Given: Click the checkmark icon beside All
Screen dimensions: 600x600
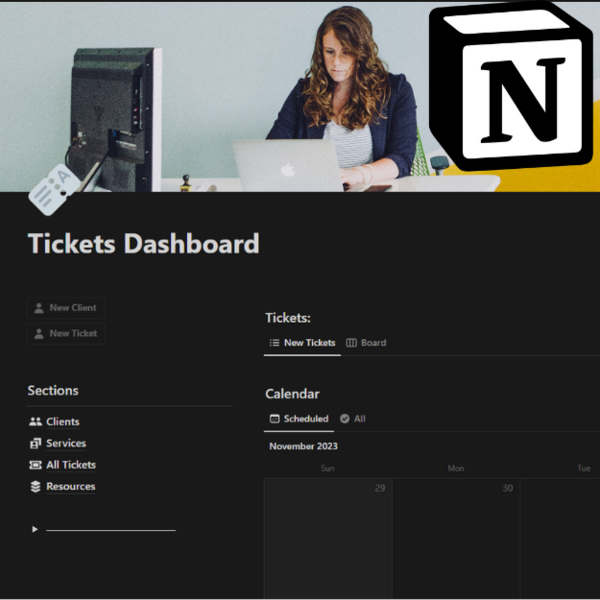Looking at the screenshot, I should tap(345, 419).
